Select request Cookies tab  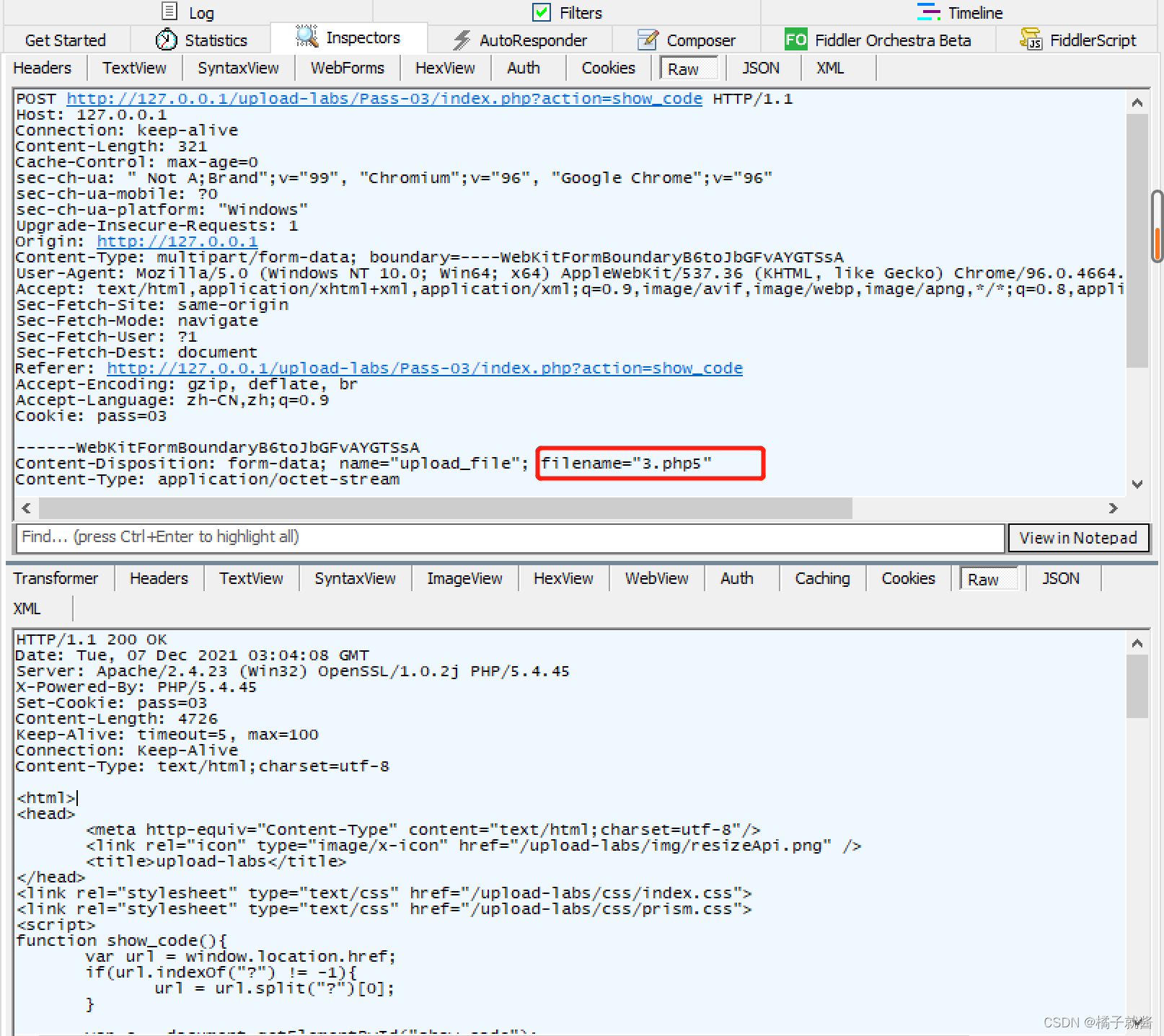(609, 68)
